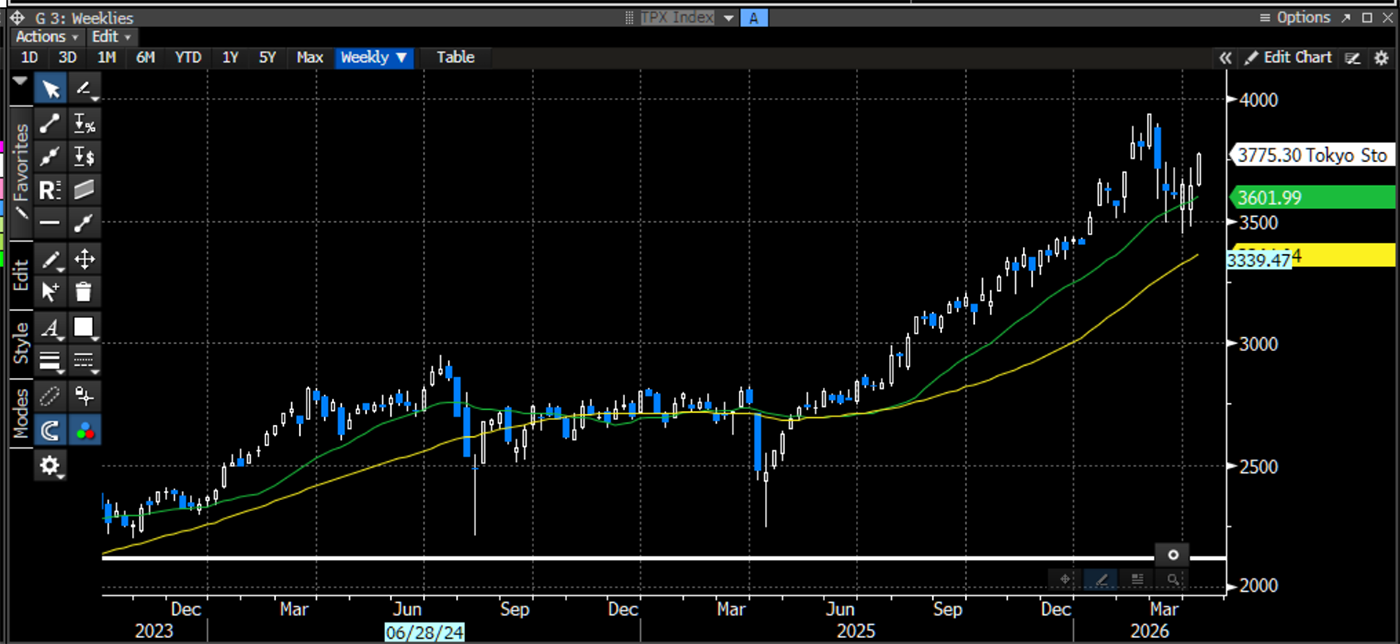Click the 5Y time range button
Viewport: 1400px width, 644px height.
click(x=267, y=57)
